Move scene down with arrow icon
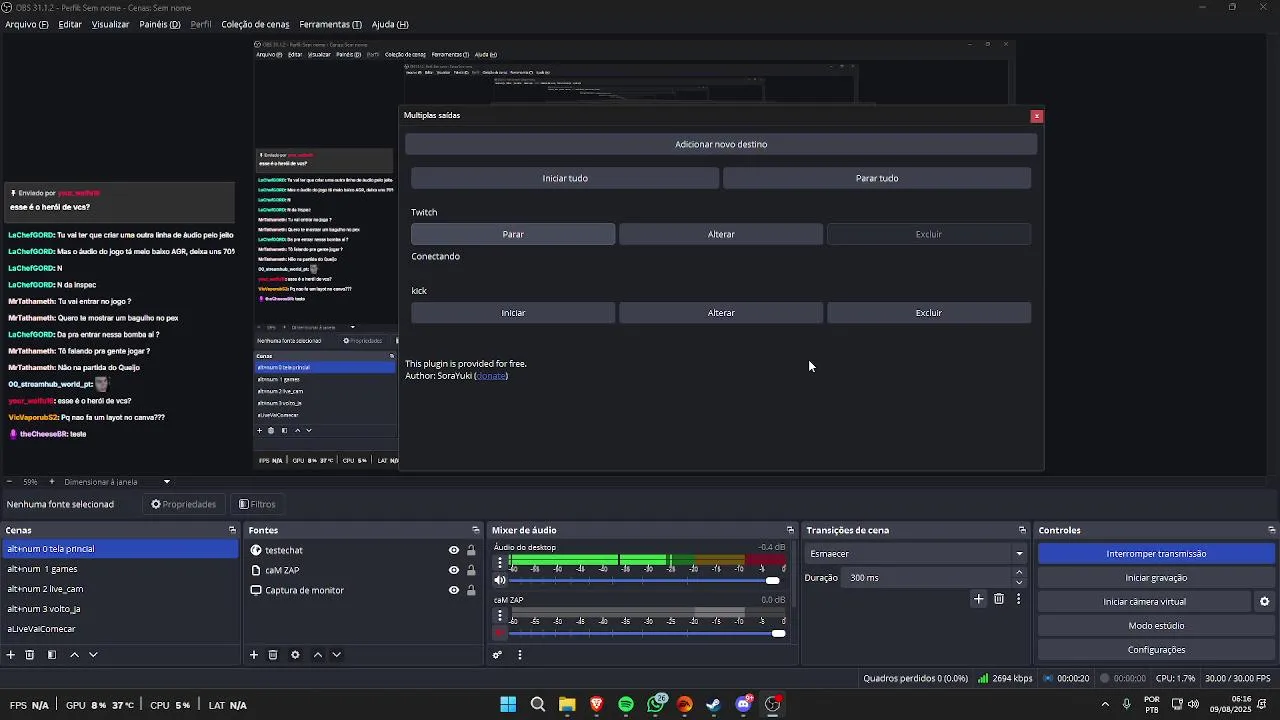The height and width of the screenshot is (720, 1280). coord(93,655)
